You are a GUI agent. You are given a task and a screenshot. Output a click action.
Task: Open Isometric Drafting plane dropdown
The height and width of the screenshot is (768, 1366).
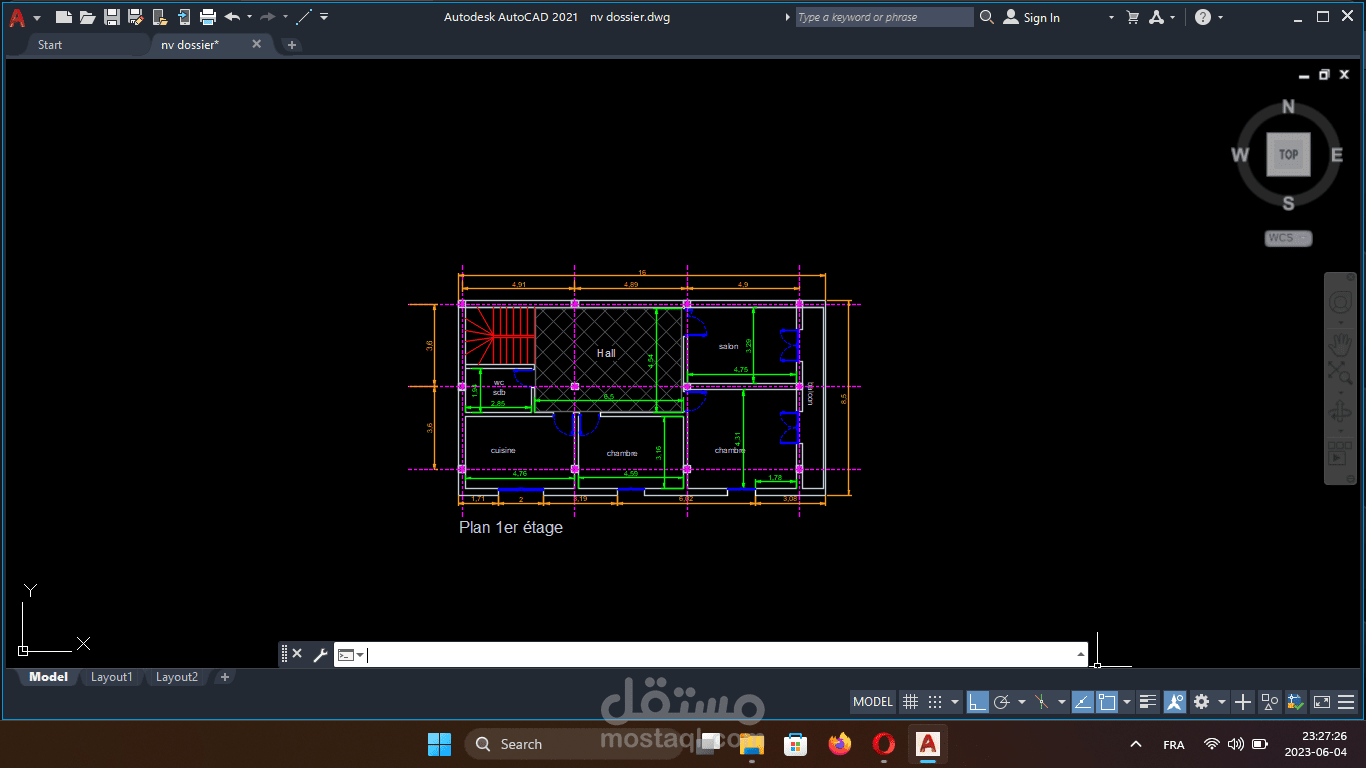click(x=1061, y=702)
